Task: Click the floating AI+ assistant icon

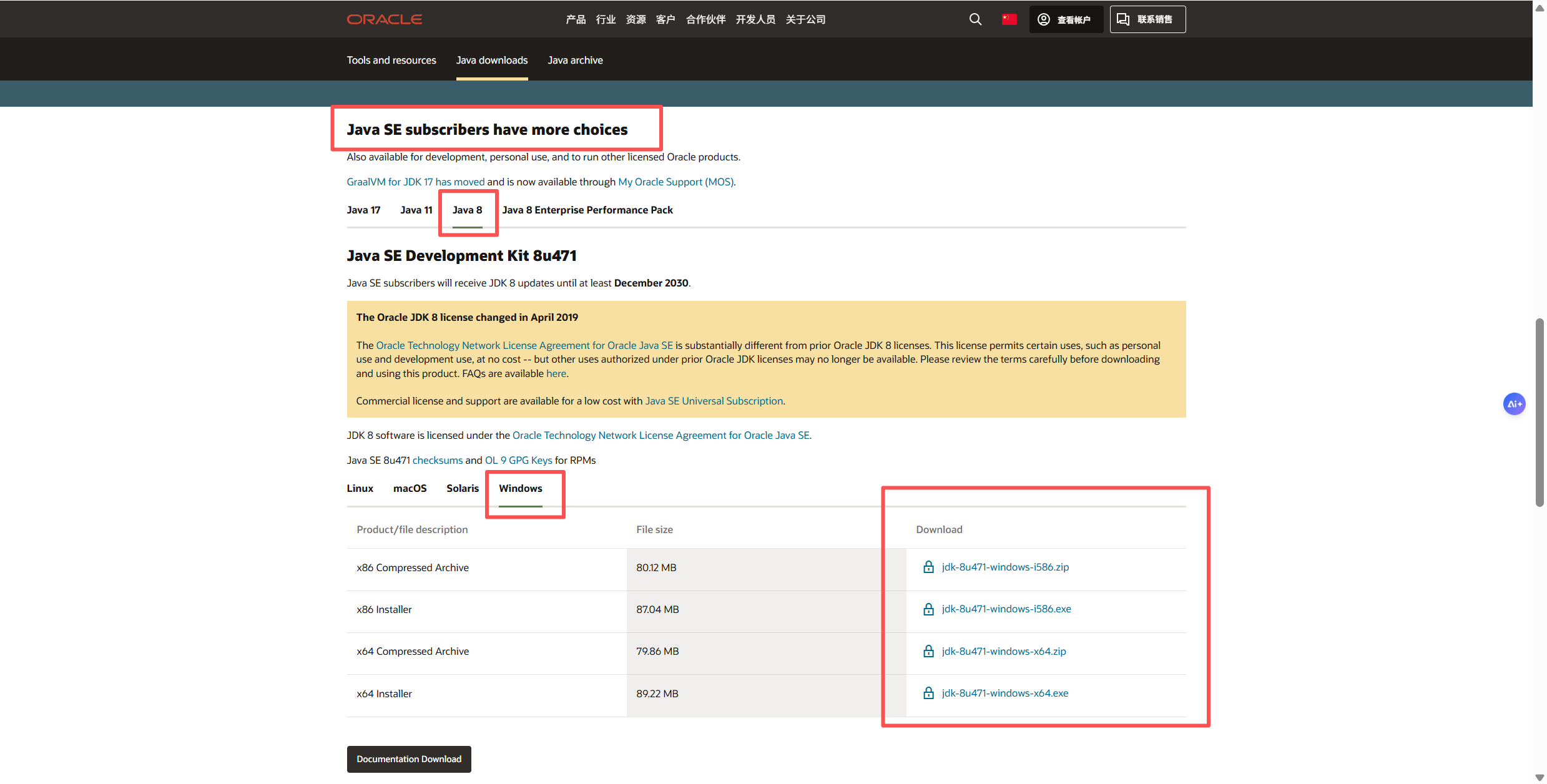Action: pos(1514,404)
